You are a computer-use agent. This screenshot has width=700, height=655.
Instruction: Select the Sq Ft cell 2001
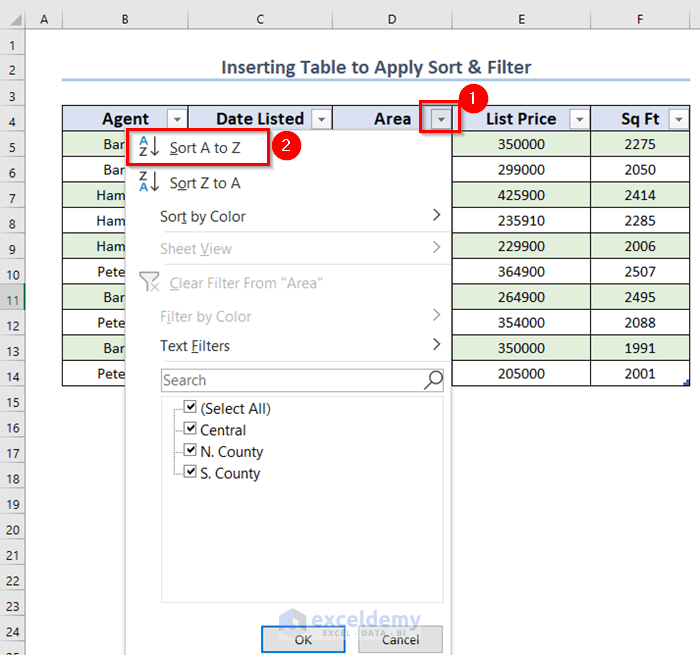pyautogui.click(x=640, y=373)
